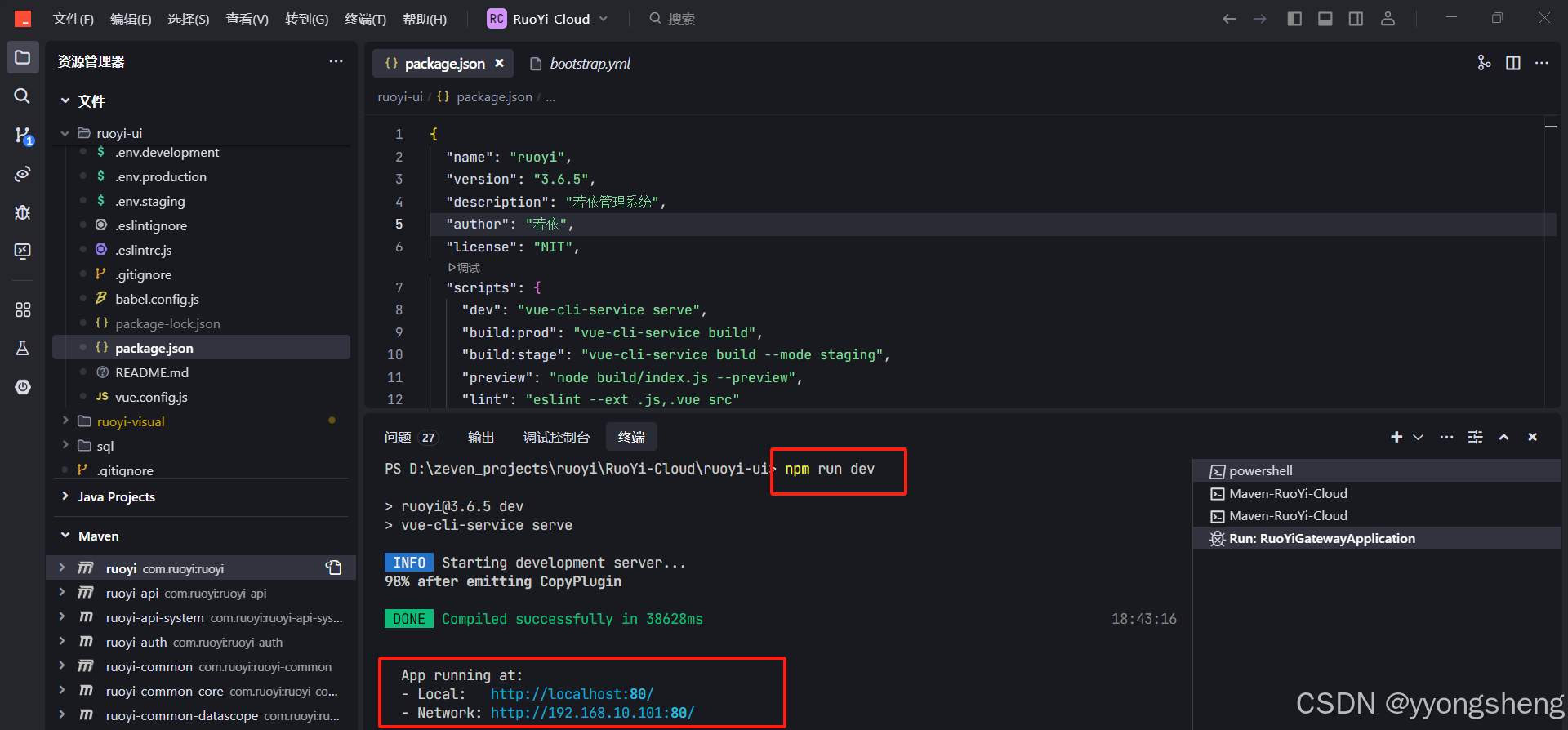Split the editor to the right
Screen dimensions: 1568x730
click(1513, 63)
